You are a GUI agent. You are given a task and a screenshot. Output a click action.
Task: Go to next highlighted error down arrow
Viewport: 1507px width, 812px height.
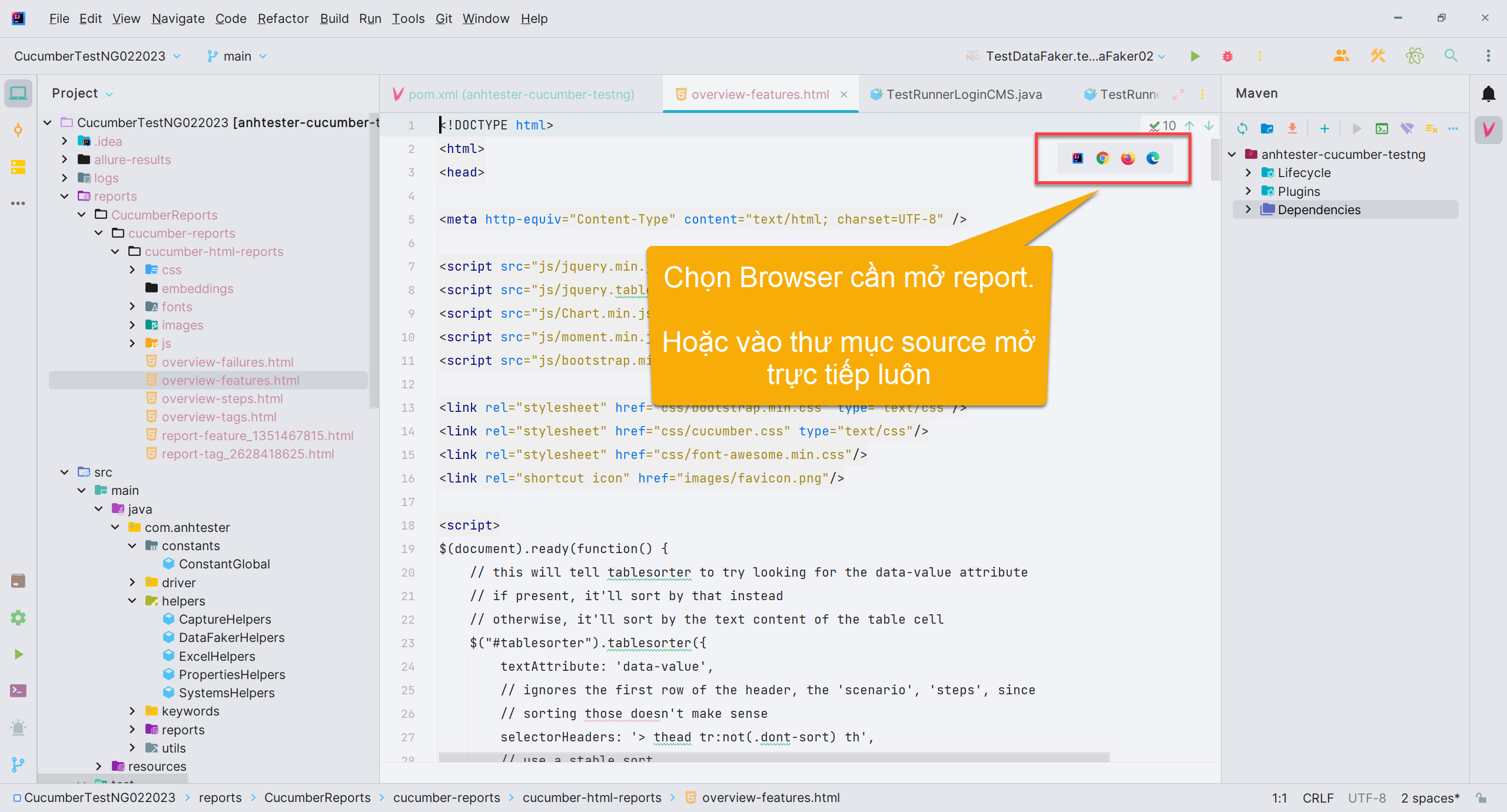[x=1209, y=126]
